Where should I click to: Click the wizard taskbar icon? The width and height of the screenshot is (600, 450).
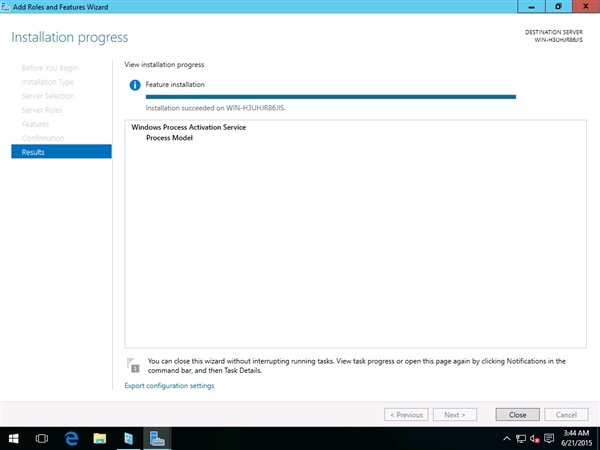157,439
